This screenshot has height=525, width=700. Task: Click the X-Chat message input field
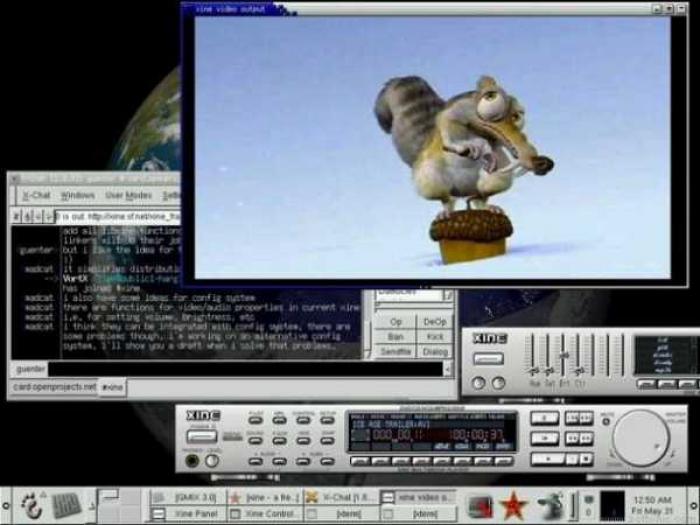[x=245, y=369]
